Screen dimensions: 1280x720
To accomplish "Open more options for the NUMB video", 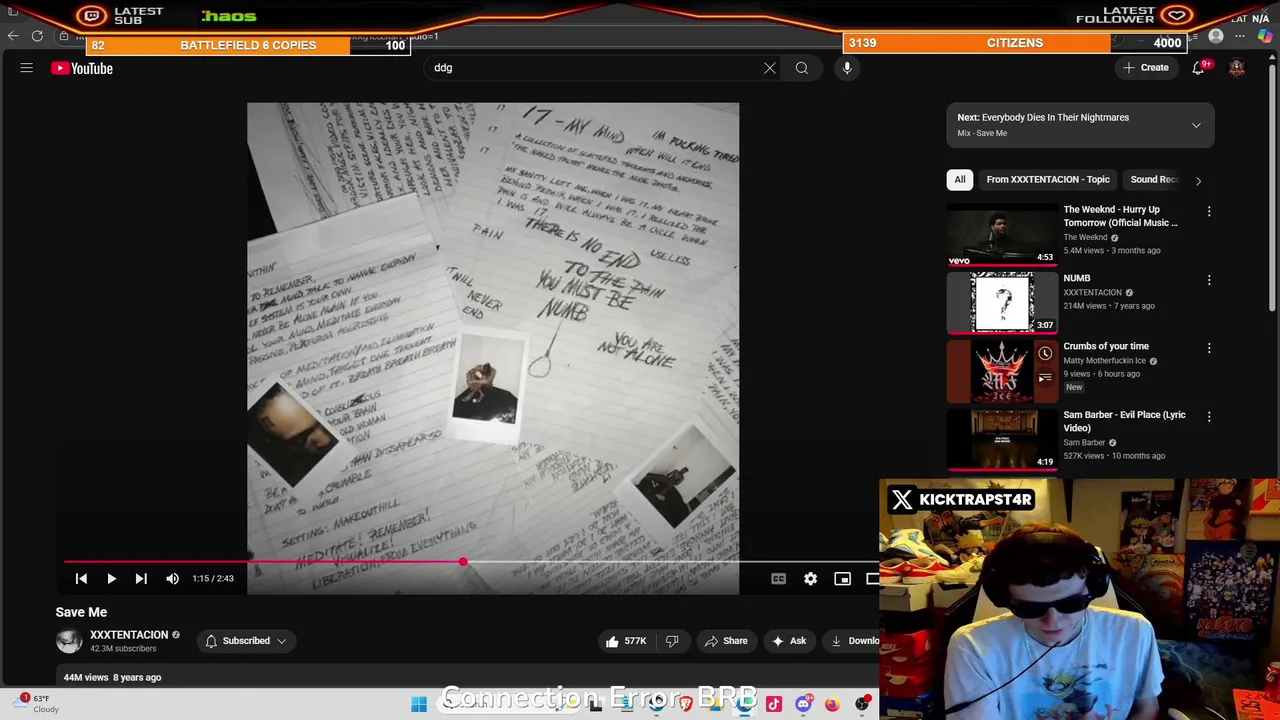I will pos(1209,280).
